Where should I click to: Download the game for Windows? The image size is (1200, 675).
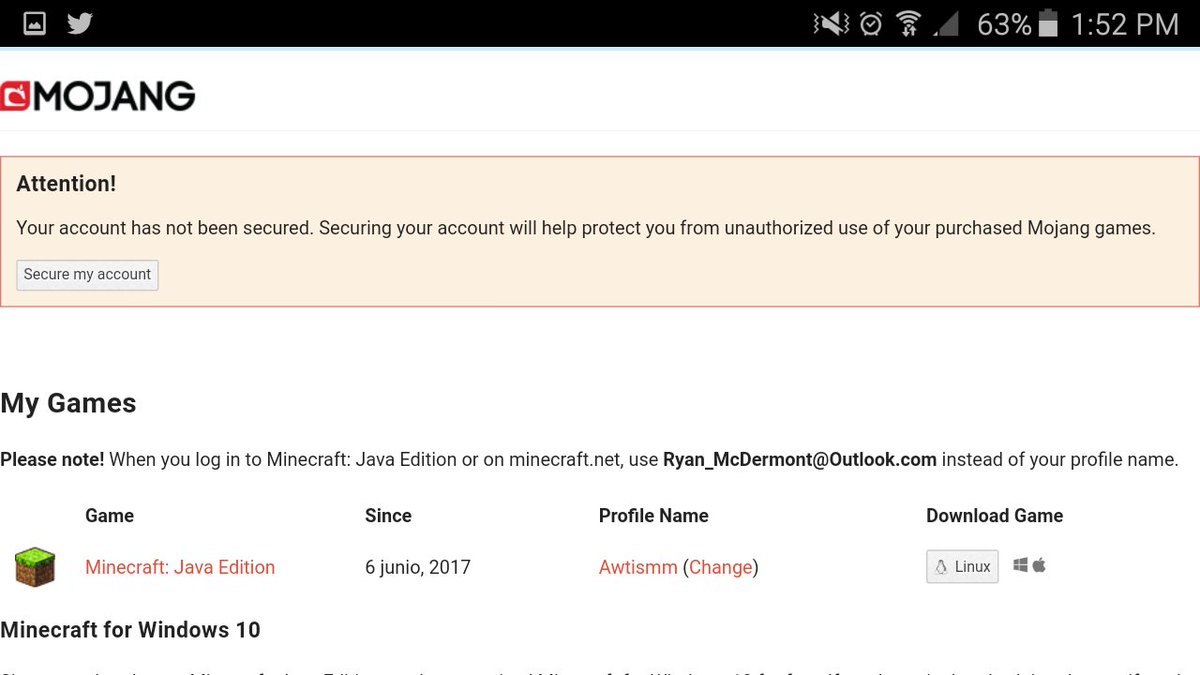(1020, 566)
